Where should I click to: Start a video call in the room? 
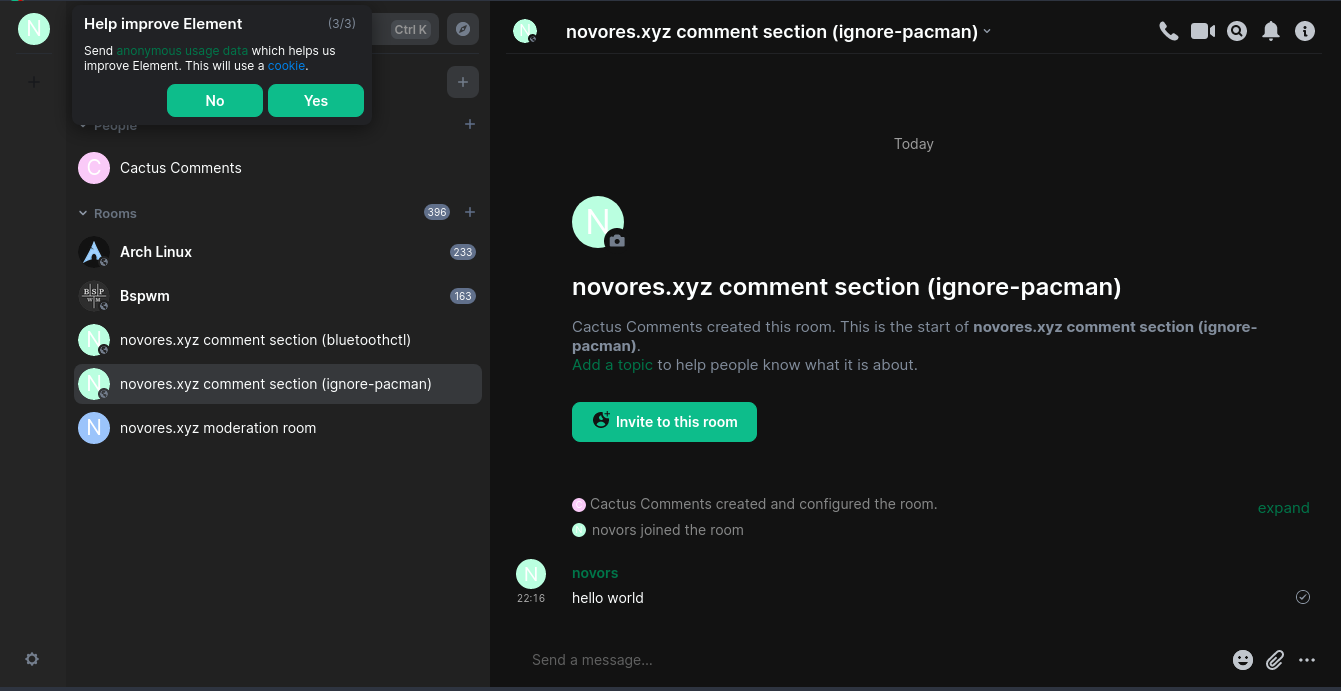[1203, 31]
